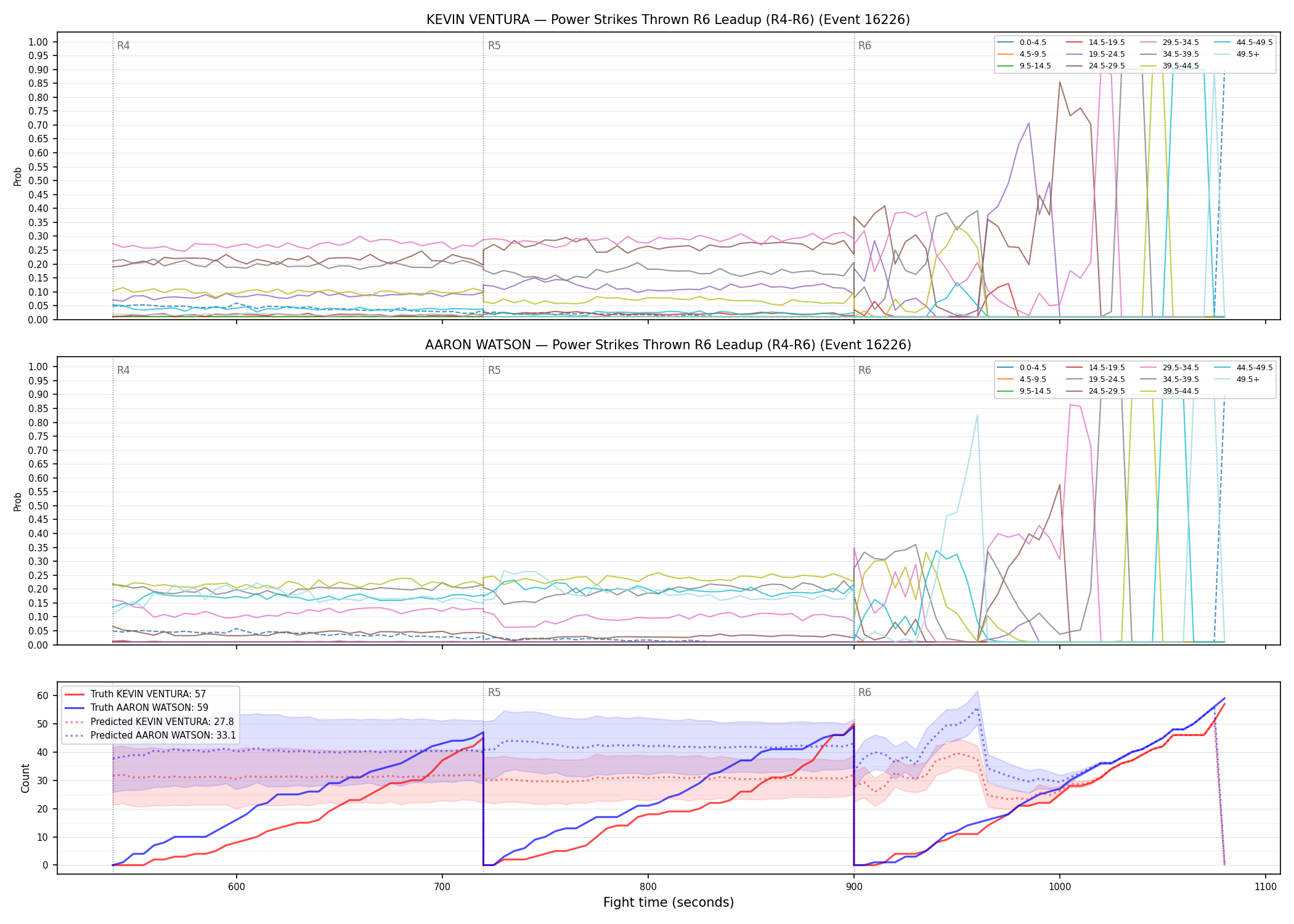Screen dimensions: 1294x924
Task: Select '49.5+' legend entry in Watson chart
Action: [x=1237, y=379]
